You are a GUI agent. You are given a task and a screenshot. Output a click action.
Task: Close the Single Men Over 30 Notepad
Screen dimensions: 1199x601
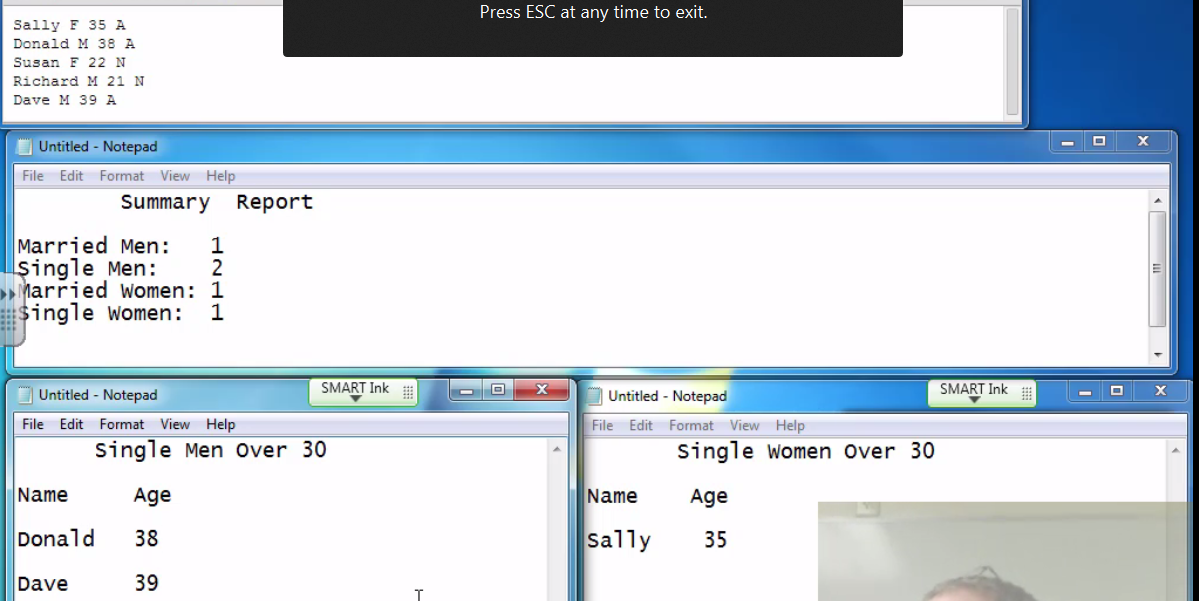coord(542,390)
